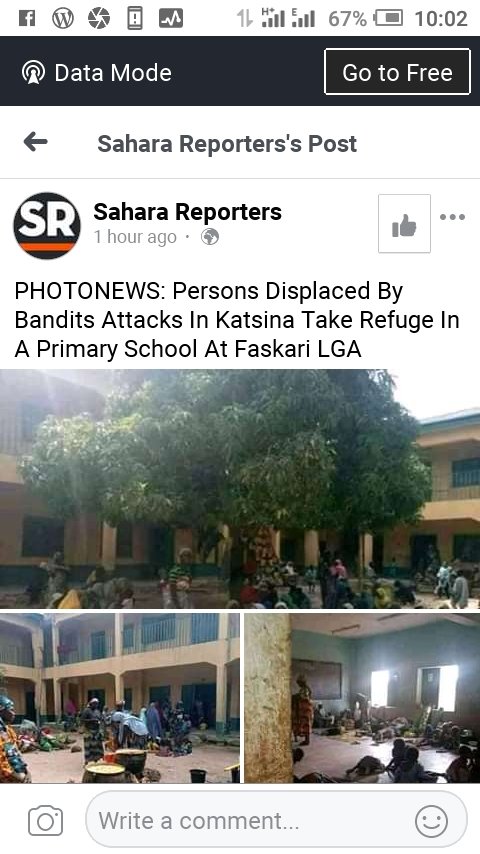The height and width of the screenshot is (854, 480).
Task: Open the large tree courtyard photo
Action: (240, 489)
